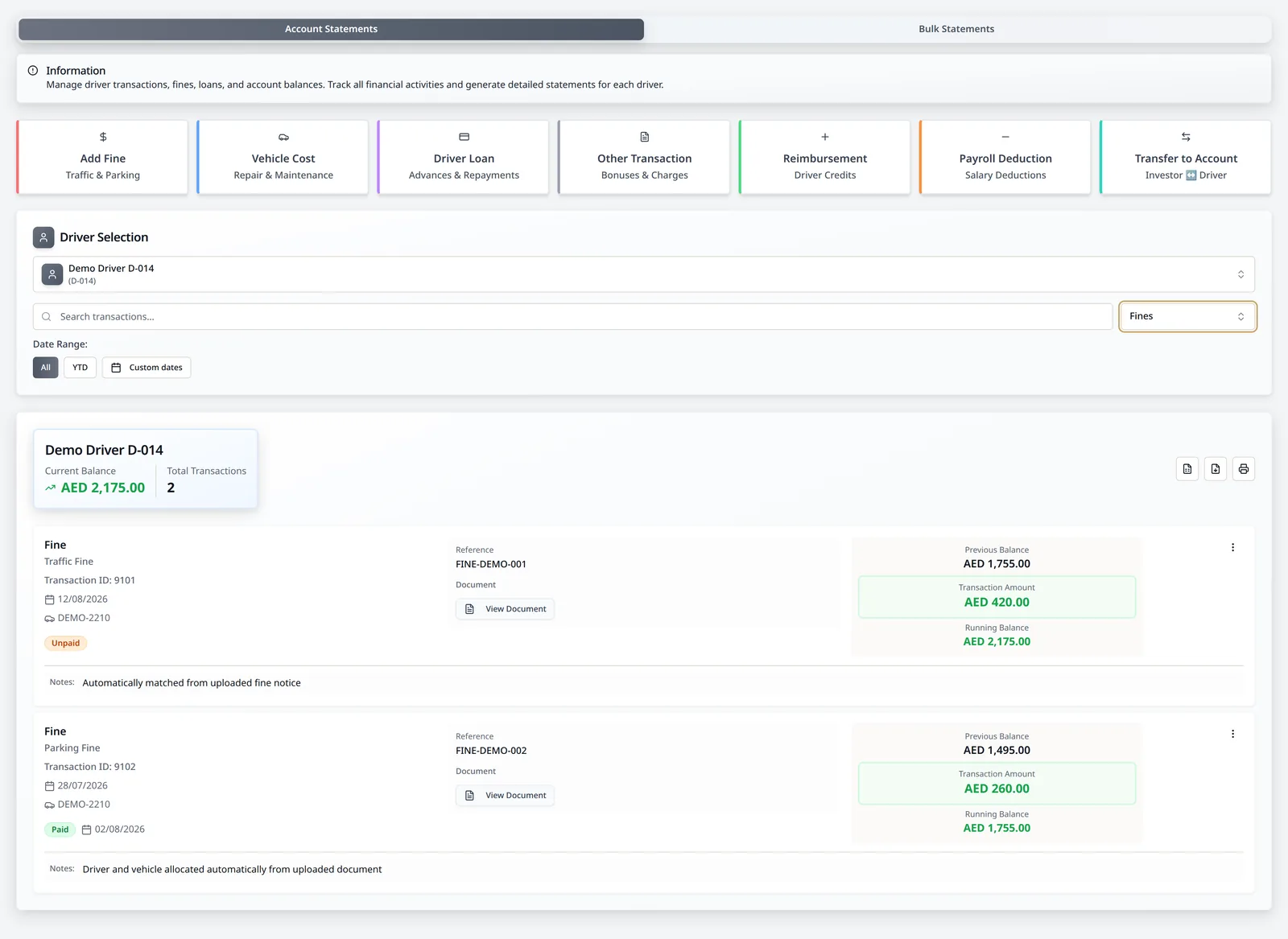Screen dimensions: 1288x939
Task: Click Transaction ID: 9102
Action: 89,767
